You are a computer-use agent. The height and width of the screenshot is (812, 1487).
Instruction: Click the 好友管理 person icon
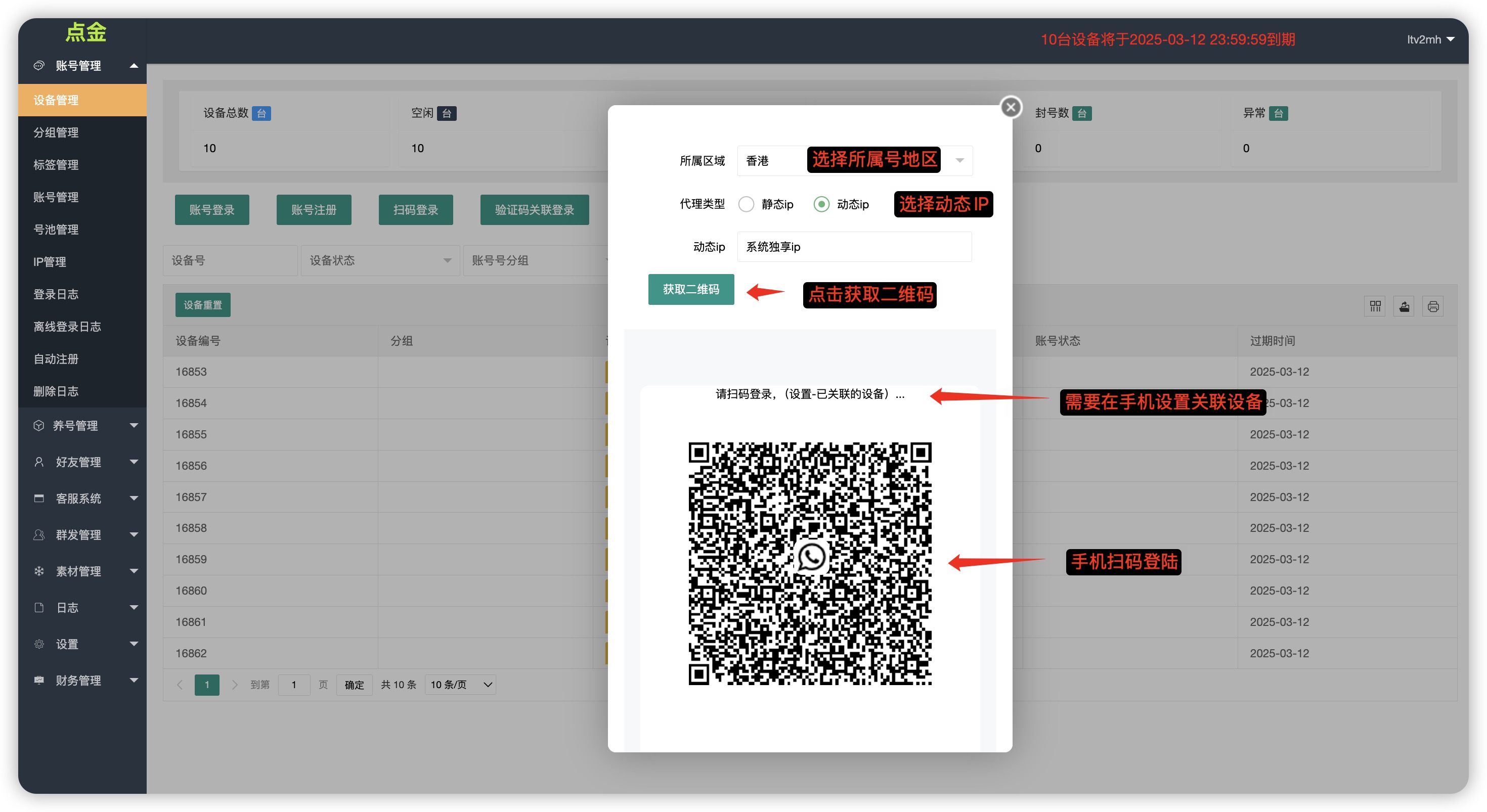[38, 462]
